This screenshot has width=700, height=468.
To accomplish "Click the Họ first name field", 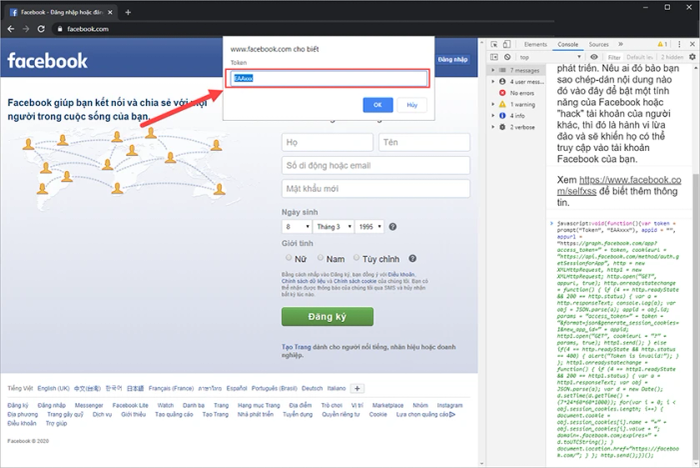I will [x=327, y=142].
